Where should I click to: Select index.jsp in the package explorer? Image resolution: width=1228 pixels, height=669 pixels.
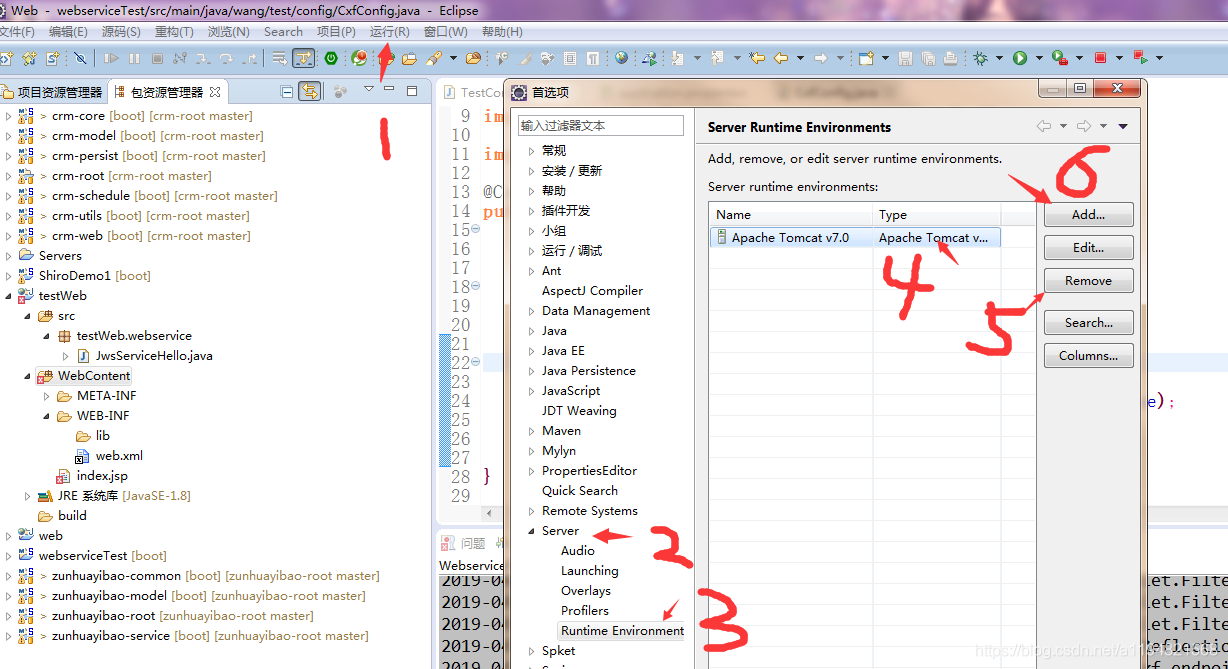point(102,476)
